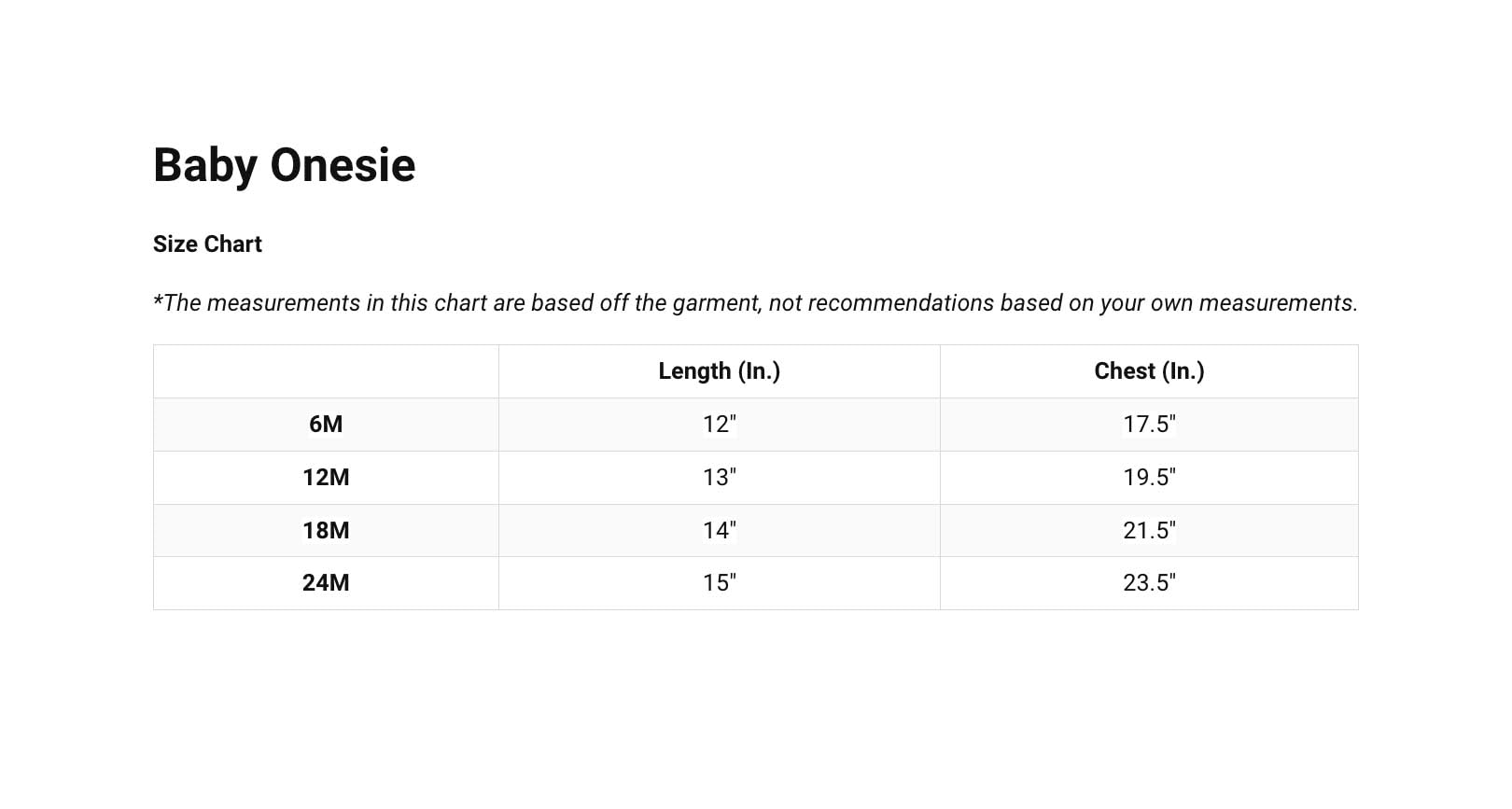
Task: Click the empty top-left table header cell
Action: (326, 371)
